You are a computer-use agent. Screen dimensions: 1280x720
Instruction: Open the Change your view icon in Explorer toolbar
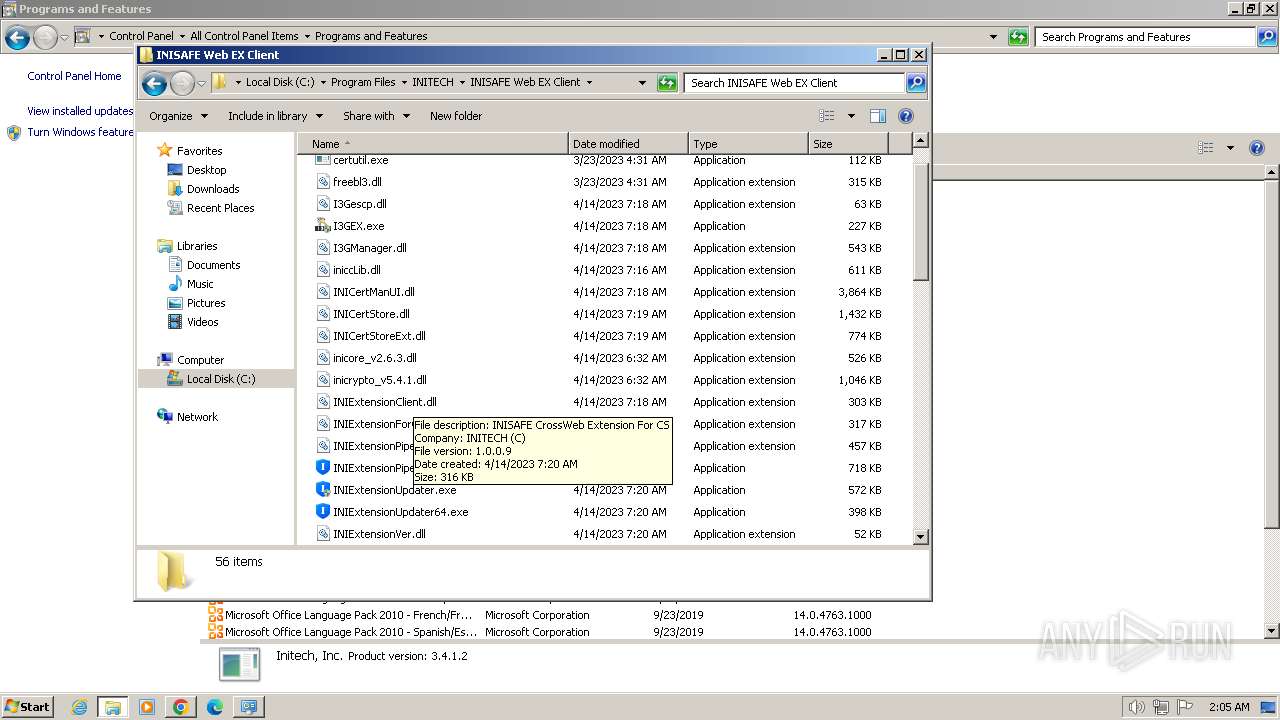tap(827, 116)
